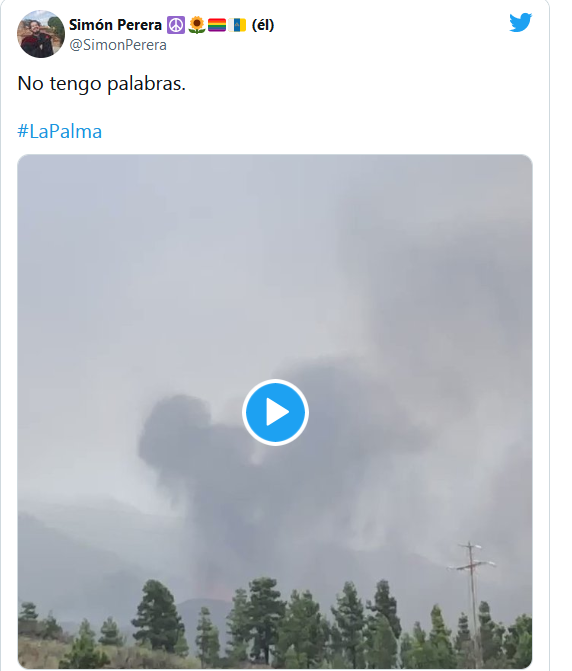Play the embedded La Palma video

coord(275,412)
